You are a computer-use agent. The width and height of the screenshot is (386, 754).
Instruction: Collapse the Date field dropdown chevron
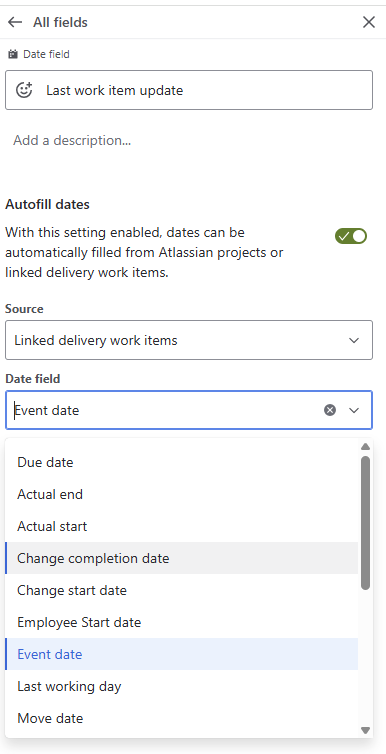[x=354, y=410]
